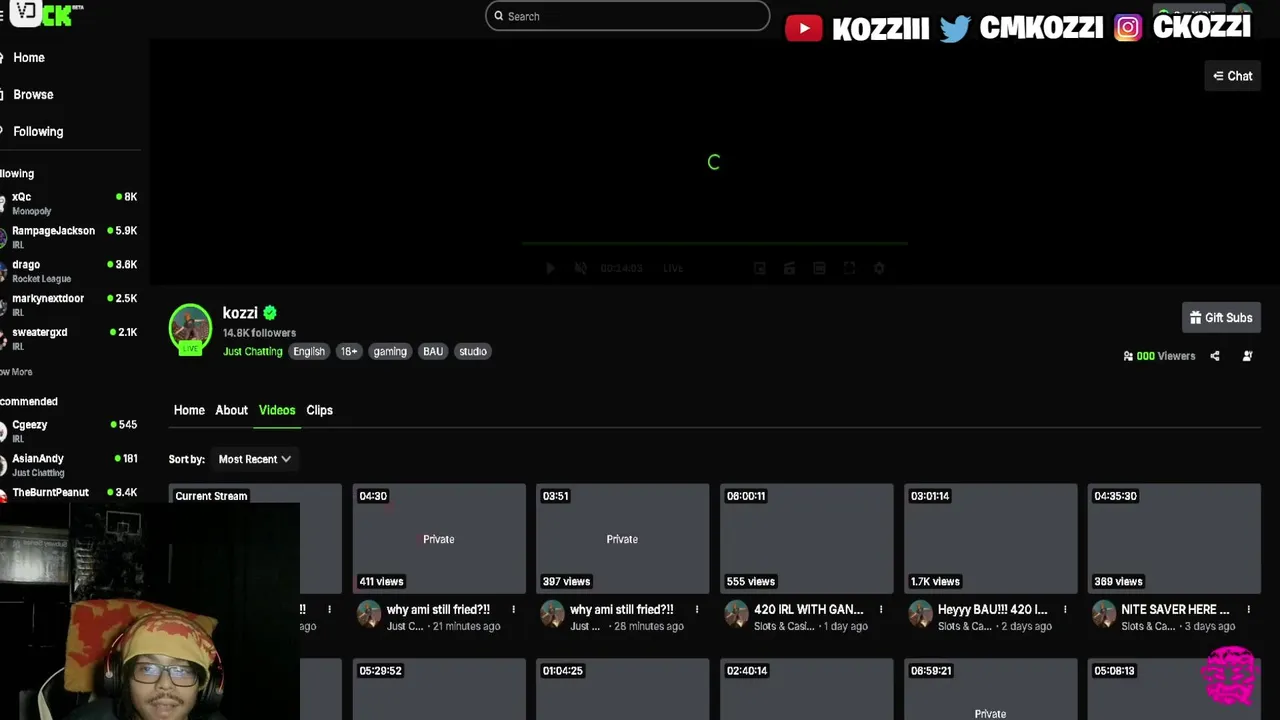Click the viewers count icon

[1128, 356]
